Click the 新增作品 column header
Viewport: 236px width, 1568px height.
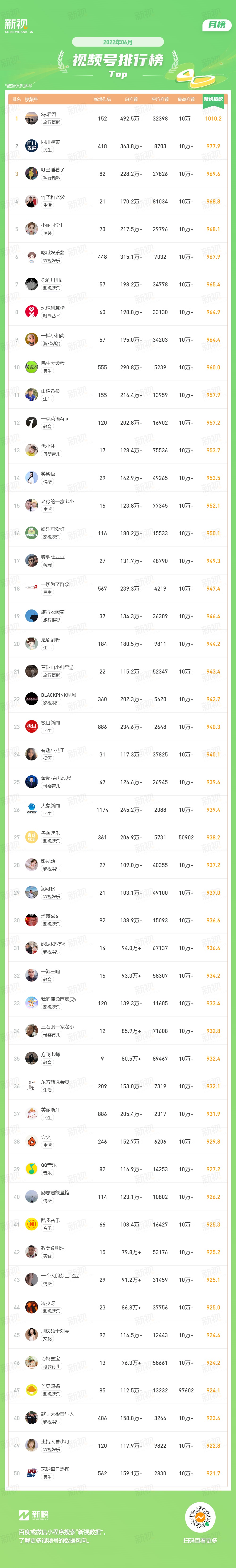(102, 99)
